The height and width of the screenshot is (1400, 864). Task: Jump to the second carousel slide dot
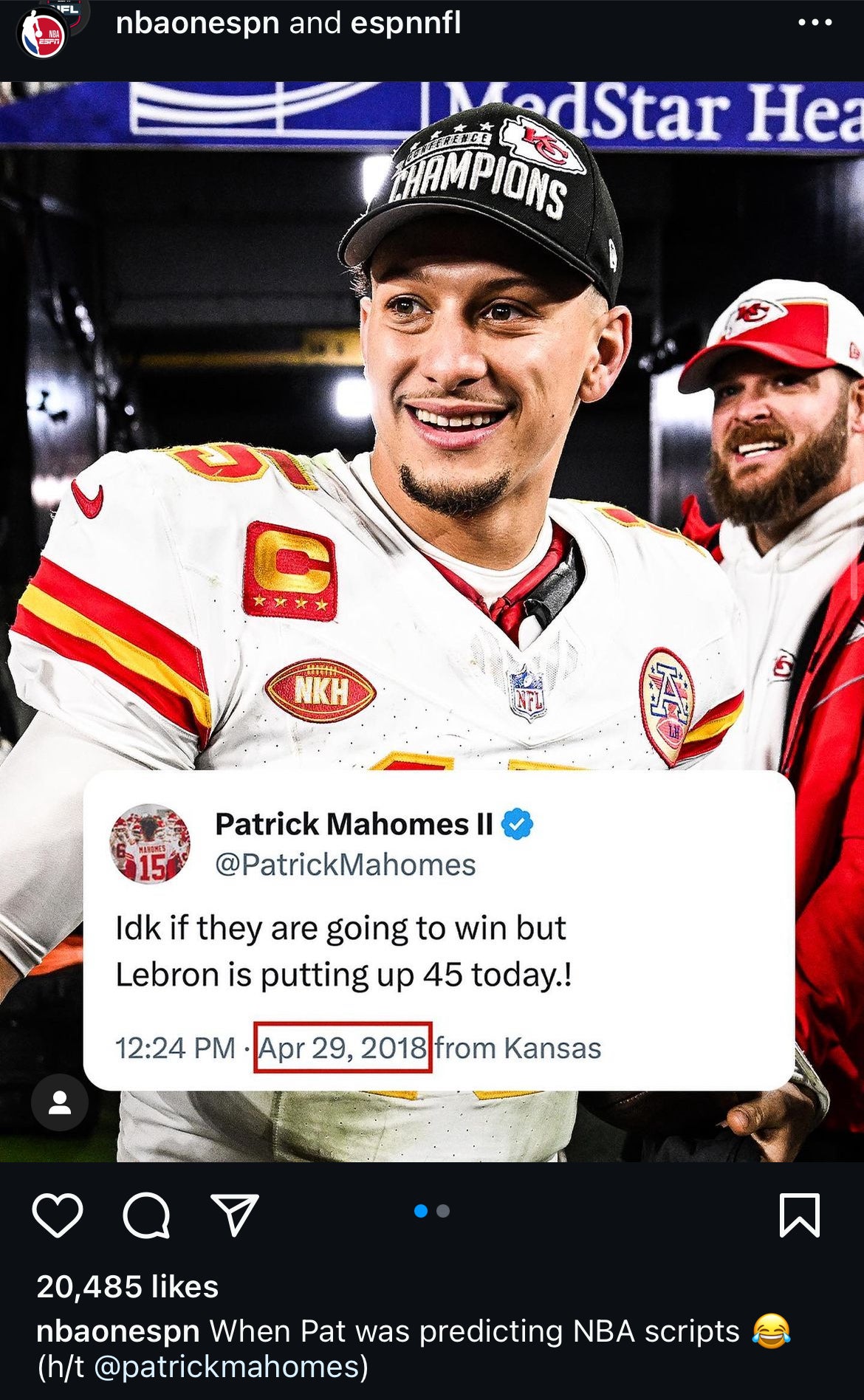click(x=443, y=1211)
